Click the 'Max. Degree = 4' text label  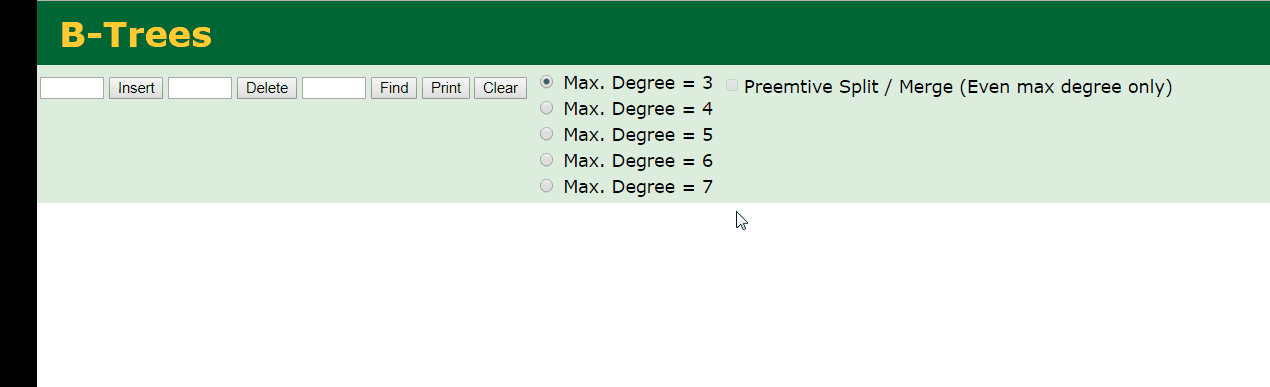pyautogui.click(x=638, y=109)
